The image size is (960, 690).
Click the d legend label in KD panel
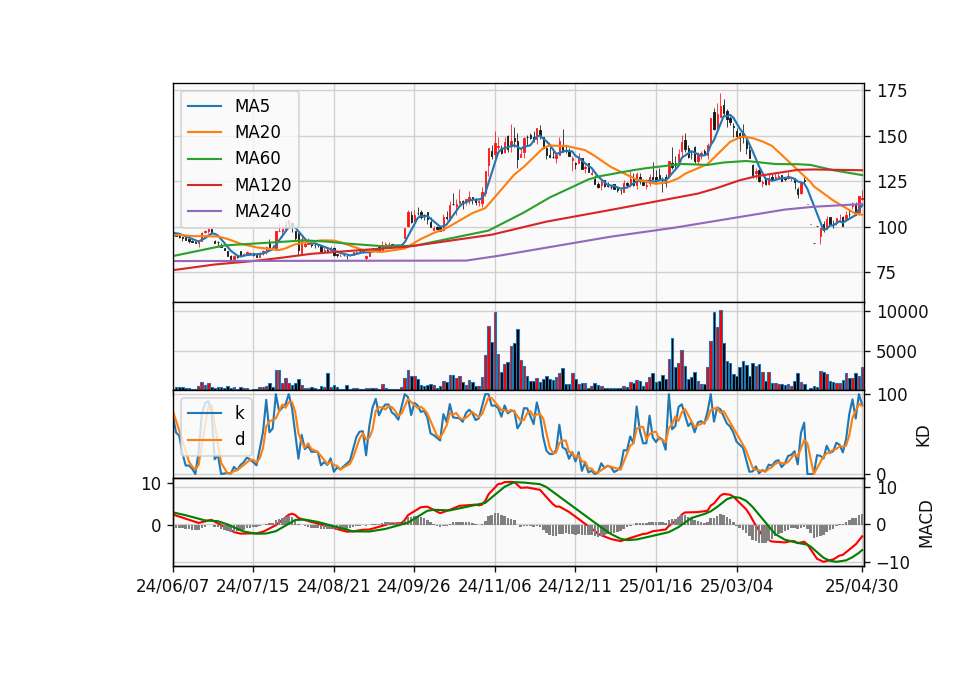(x=240, y=439)
